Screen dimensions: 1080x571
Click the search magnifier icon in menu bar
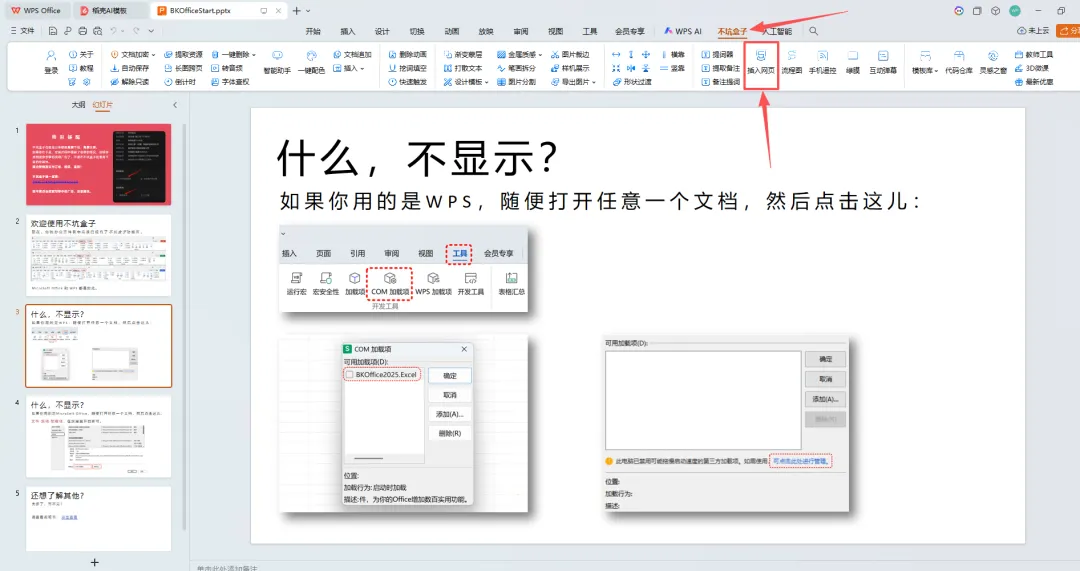click(813, 31)
